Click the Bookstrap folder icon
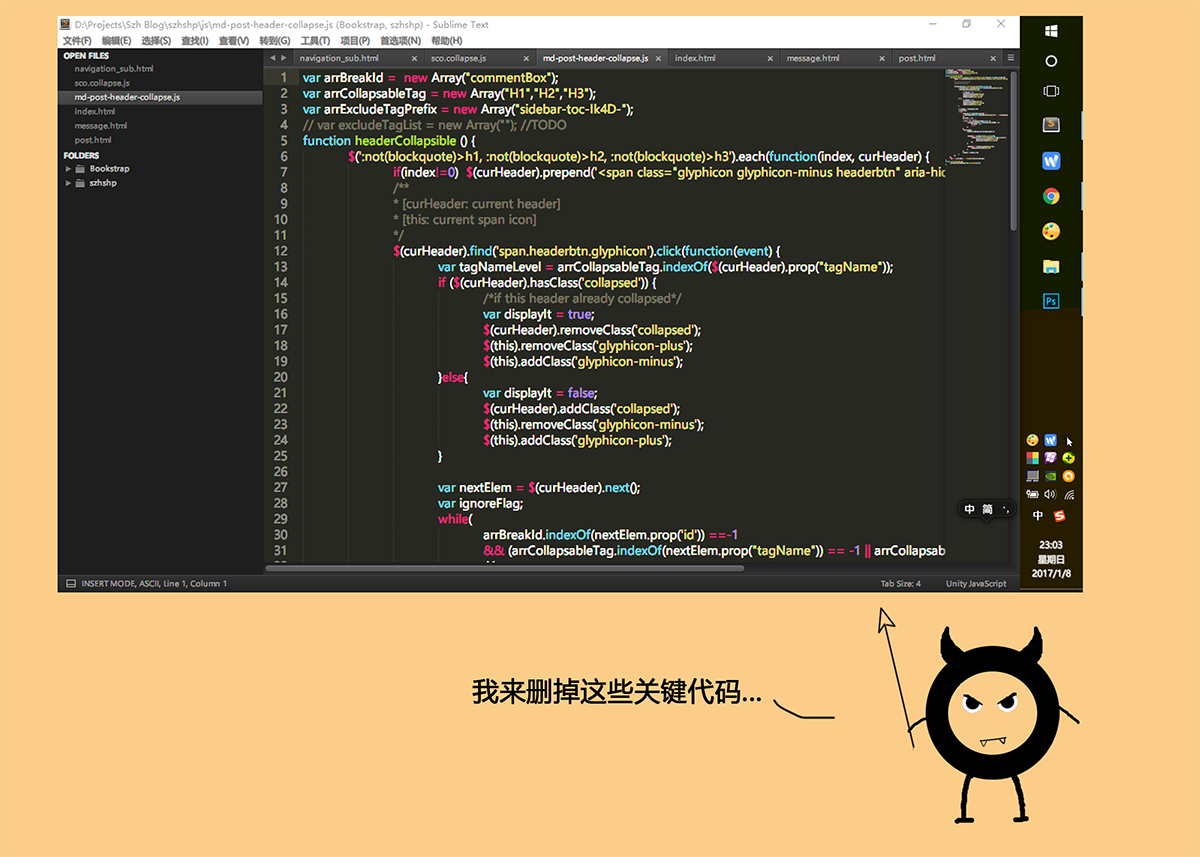Image resolution: width=1200 pixels, height=857 pixels. coord(80,169)
